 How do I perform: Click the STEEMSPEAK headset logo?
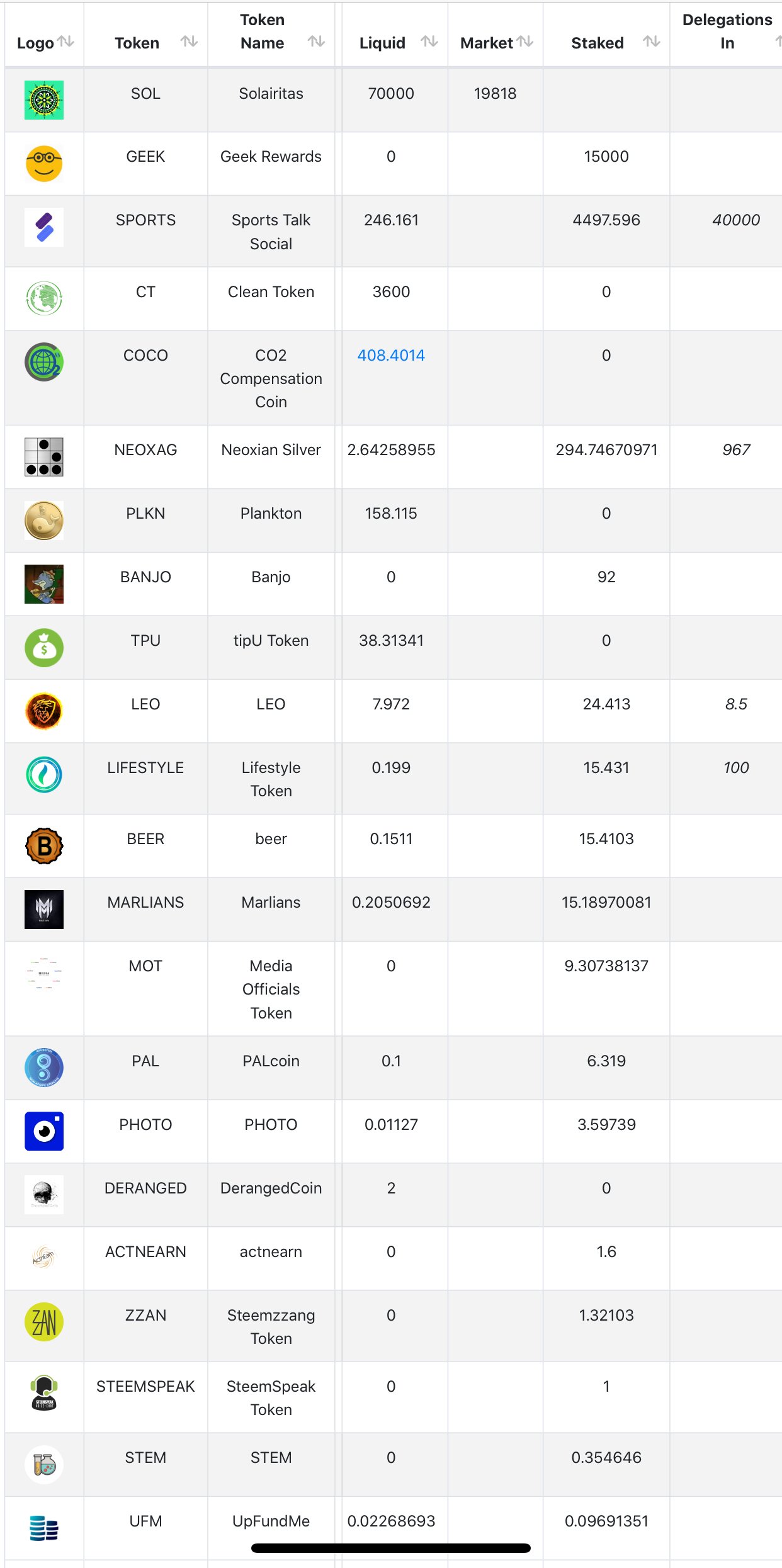pos(44,1393)
